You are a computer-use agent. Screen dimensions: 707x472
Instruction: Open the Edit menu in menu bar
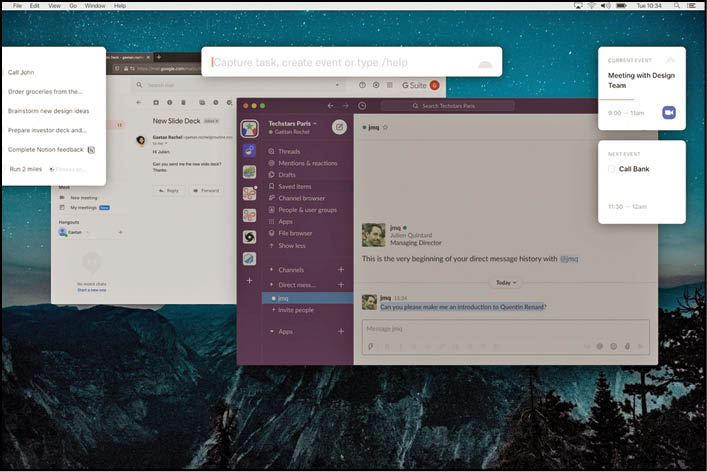[35, 6]
